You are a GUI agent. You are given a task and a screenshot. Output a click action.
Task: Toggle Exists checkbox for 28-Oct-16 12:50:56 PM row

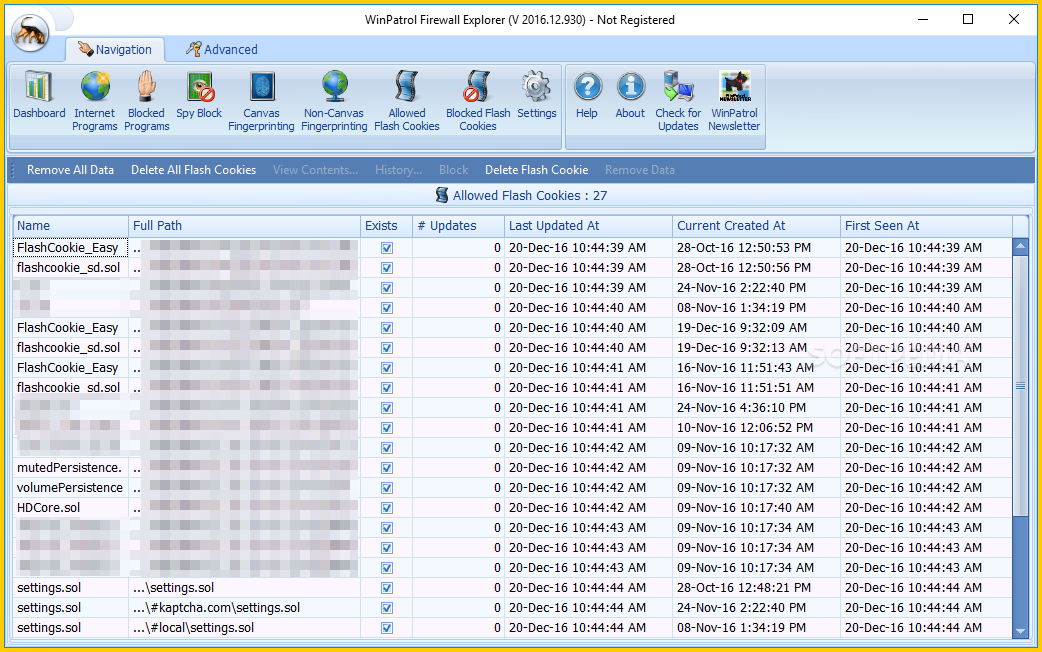click(x=387, y=268)
